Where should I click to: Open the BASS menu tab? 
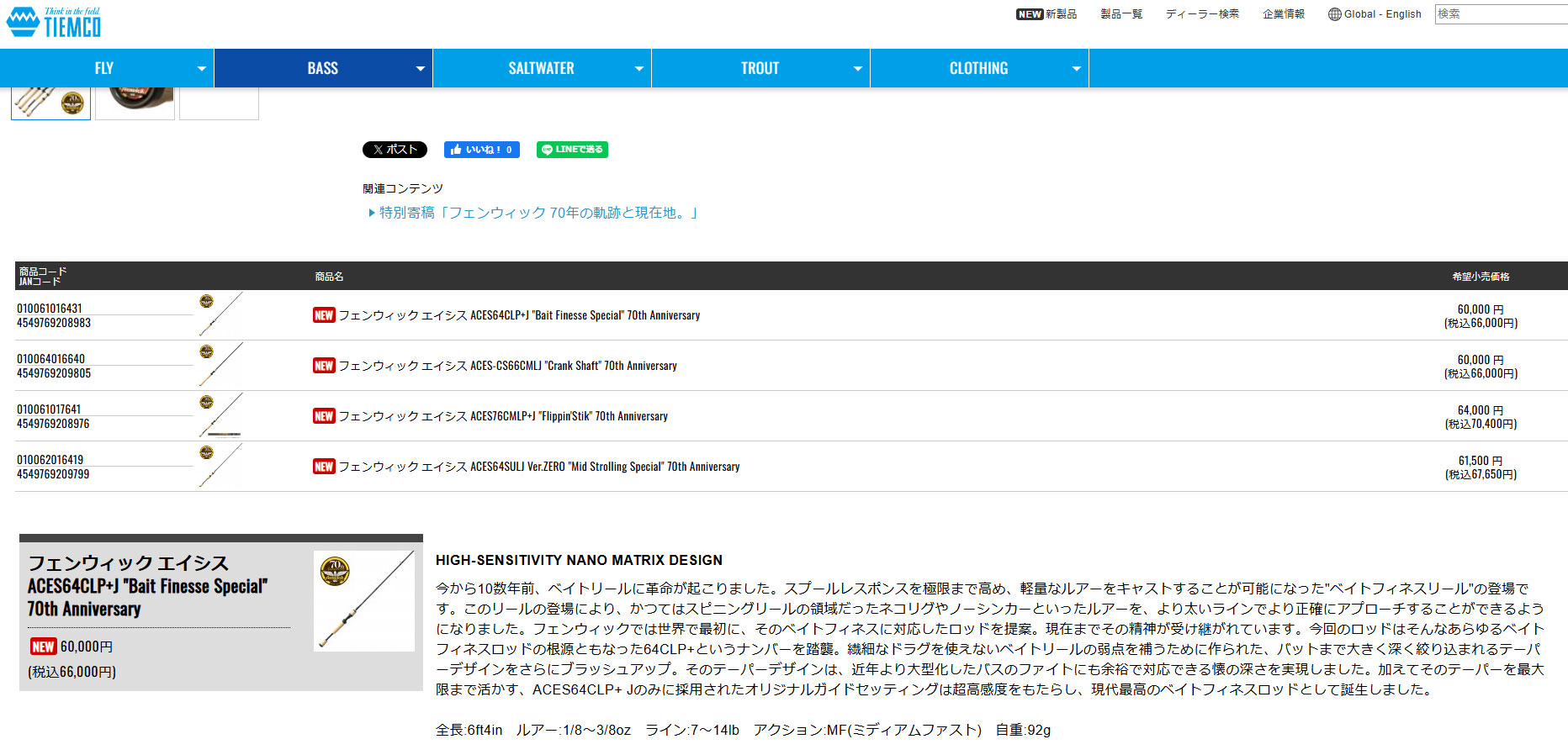[323, 68]
